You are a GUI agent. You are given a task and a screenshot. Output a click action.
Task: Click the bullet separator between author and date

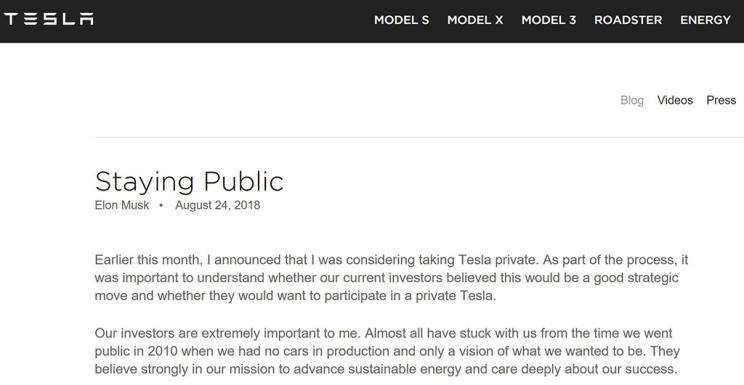pos(161,206)
